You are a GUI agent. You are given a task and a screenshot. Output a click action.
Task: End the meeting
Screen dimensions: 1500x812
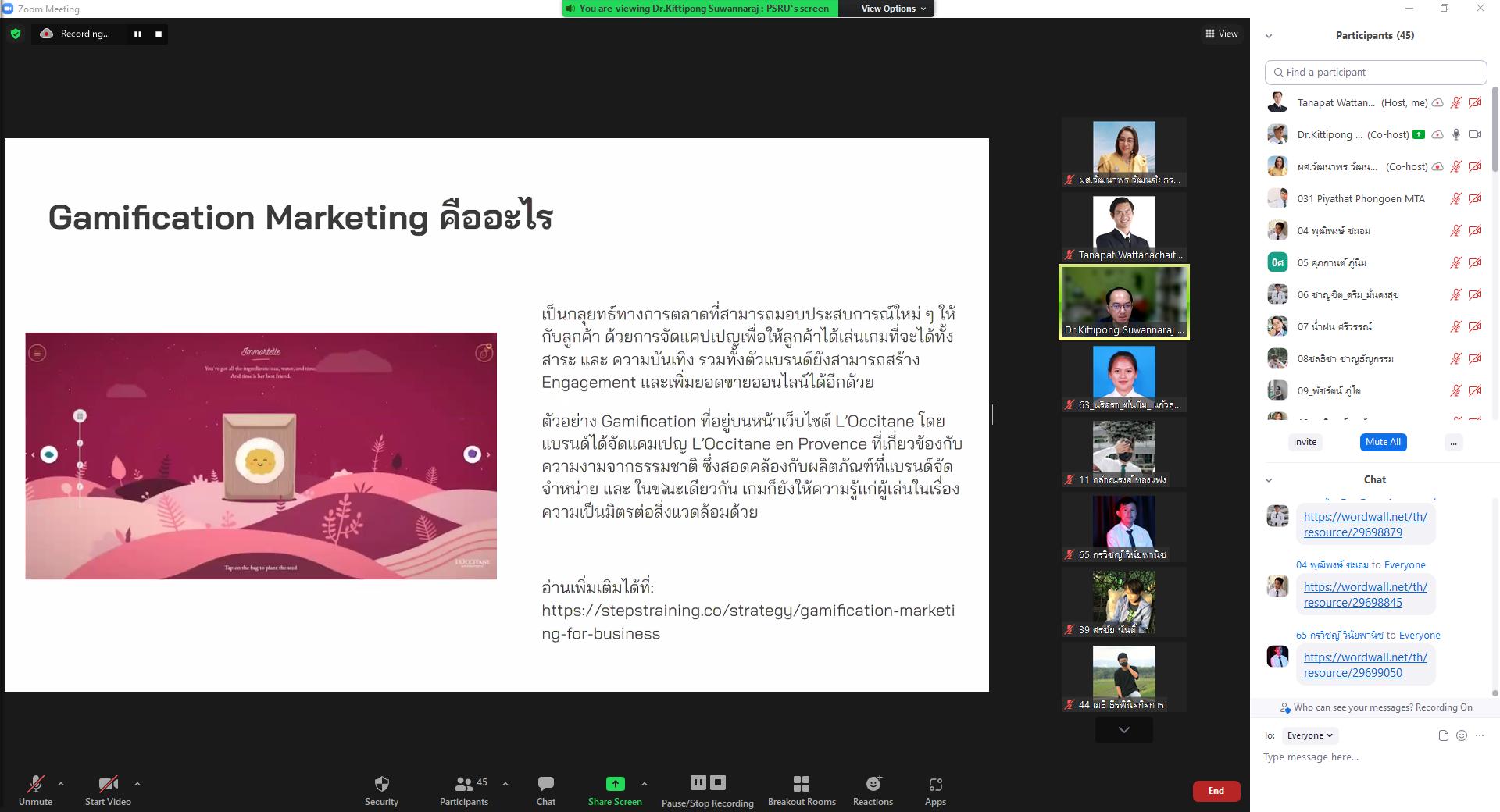[1216, 791]
